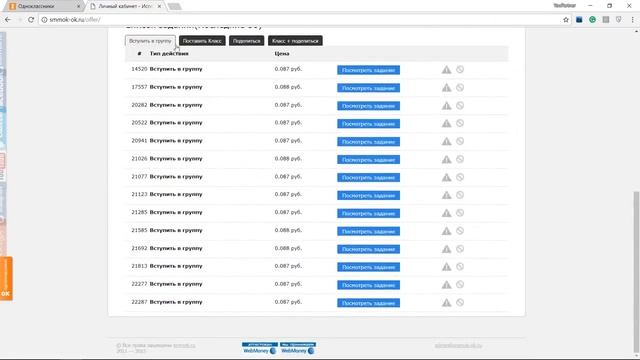Click warning triangle icon in row 21585
The height and width of the screenshot is (360, 640).
(447, 231)
